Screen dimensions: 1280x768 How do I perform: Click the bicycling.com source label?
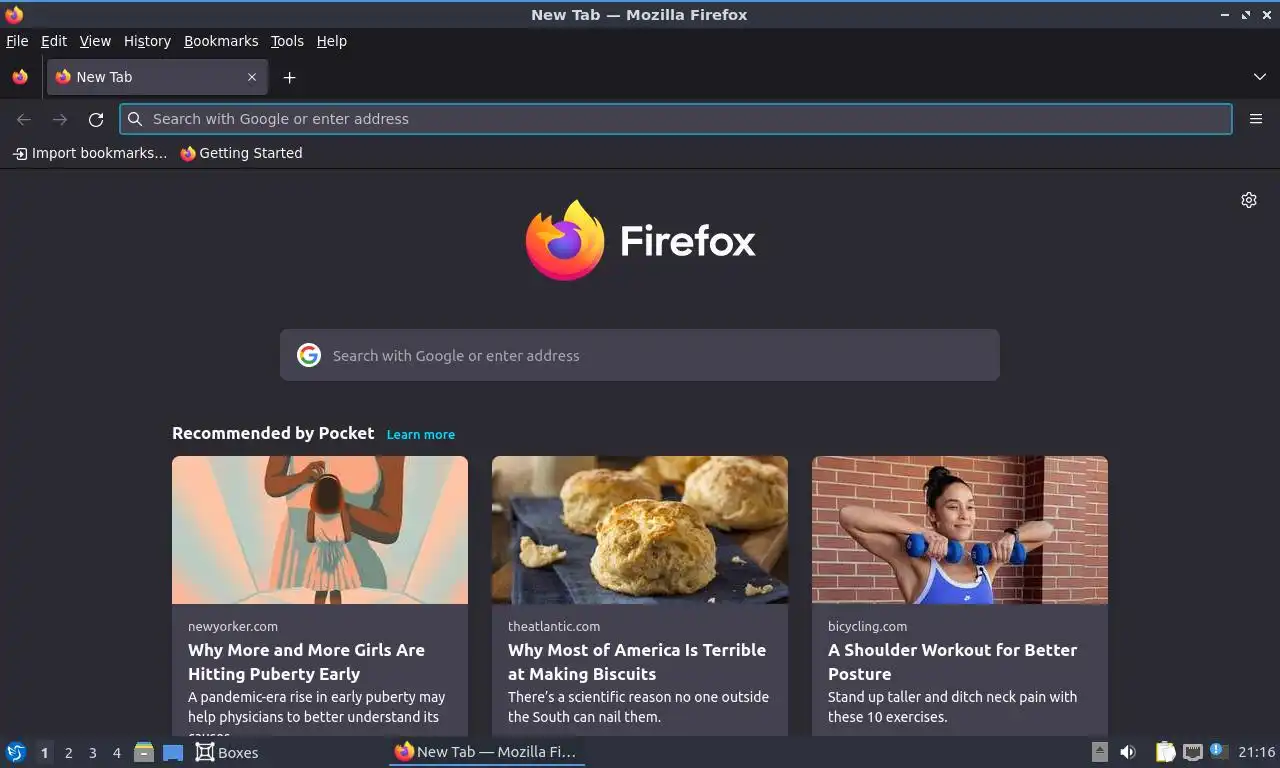868,626
